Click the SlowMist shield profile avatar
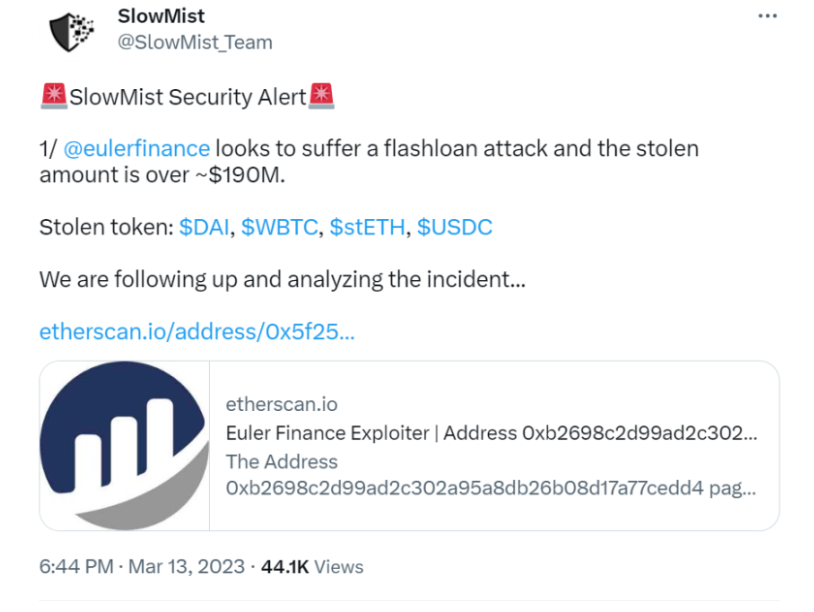Screen dimensions: 814x612 pos(72,31)
